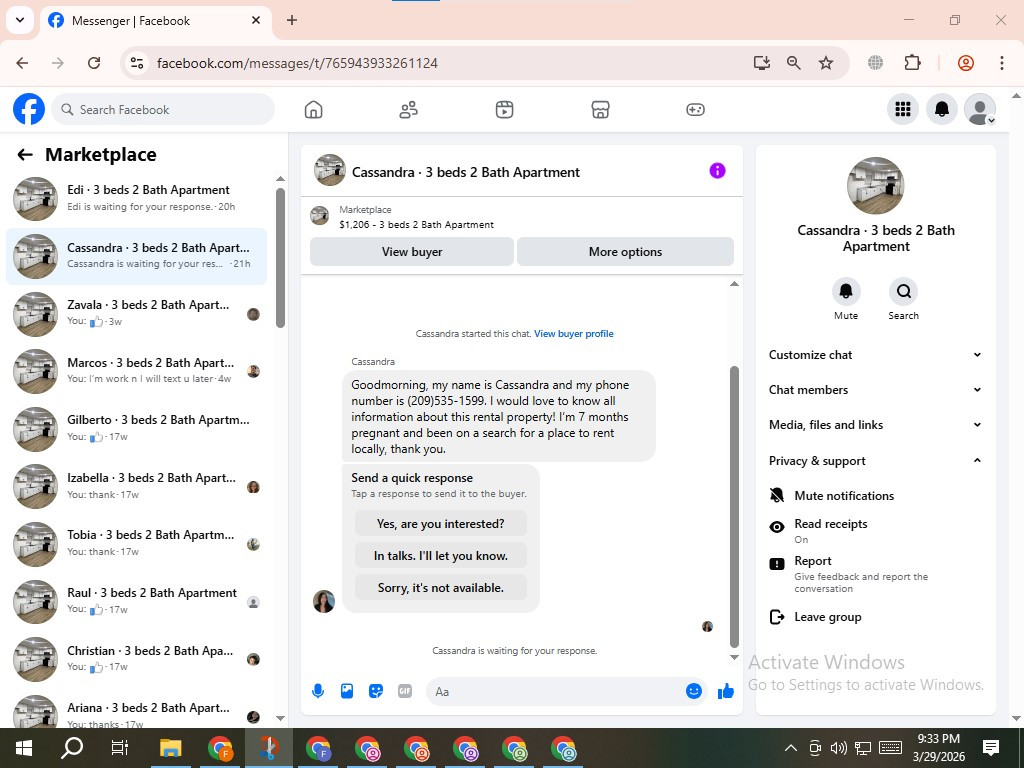Click the browser bookmark star icon
The height and width of the screenshot is (768, 1024).
pyautogui.click(x=826, y=63)
